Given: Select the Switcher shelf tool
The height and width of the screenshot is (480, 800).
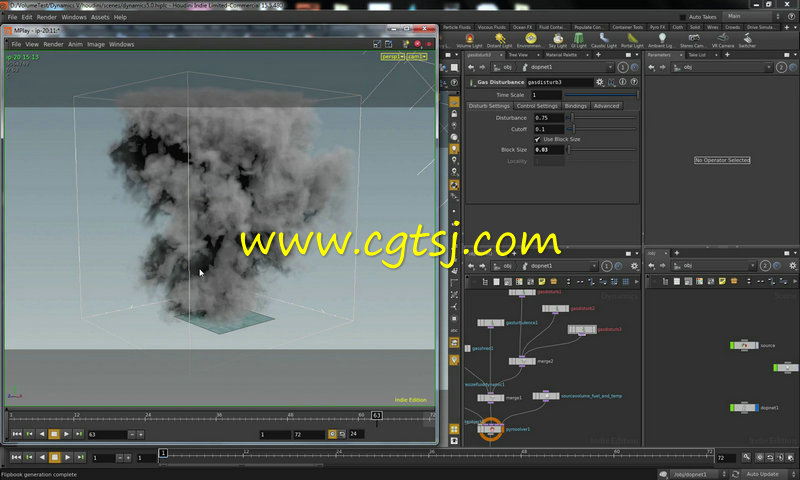Looking at the screenshot, I should (747, 40).
